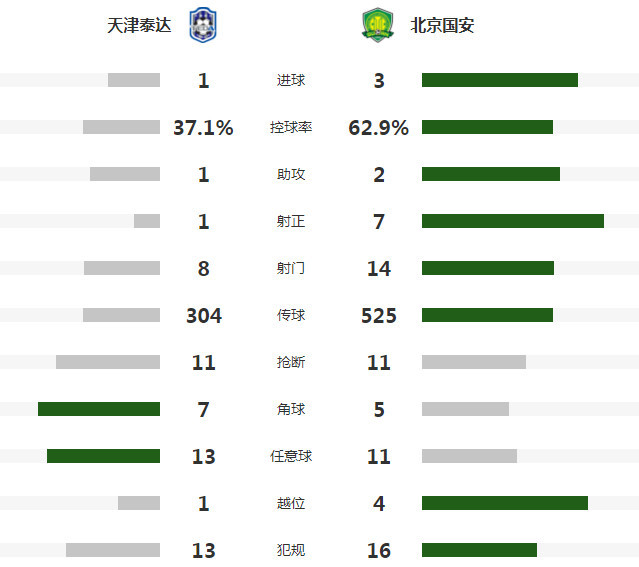
Task: Click Guoan's green goals bar for 3
Action: [x=500, y=80]
